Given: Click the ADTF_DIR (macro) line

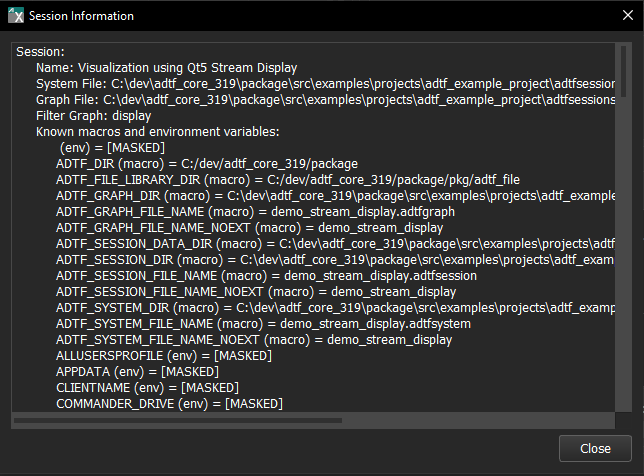Looking at the screenshot, I should (x=207, y=164).
